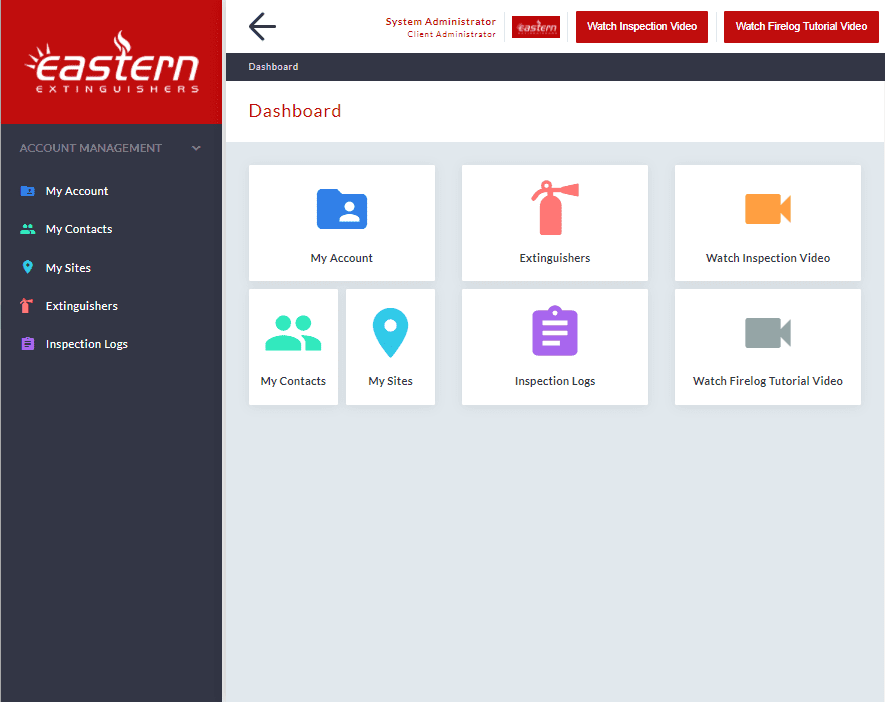Open Extinguishers from the sidebar menu

81,306
